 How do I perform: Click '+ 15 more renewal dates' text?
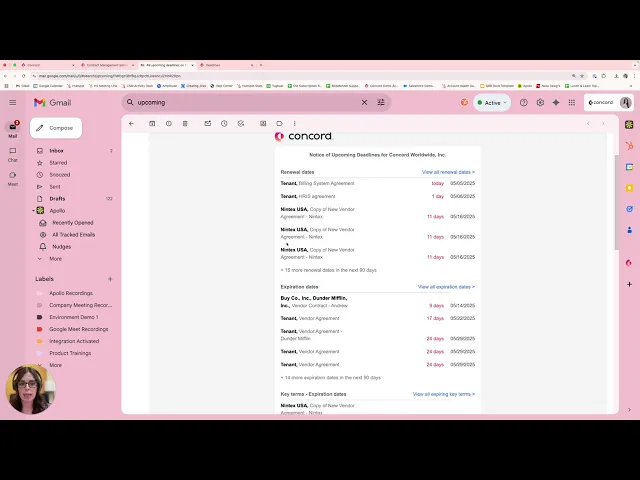329,270
